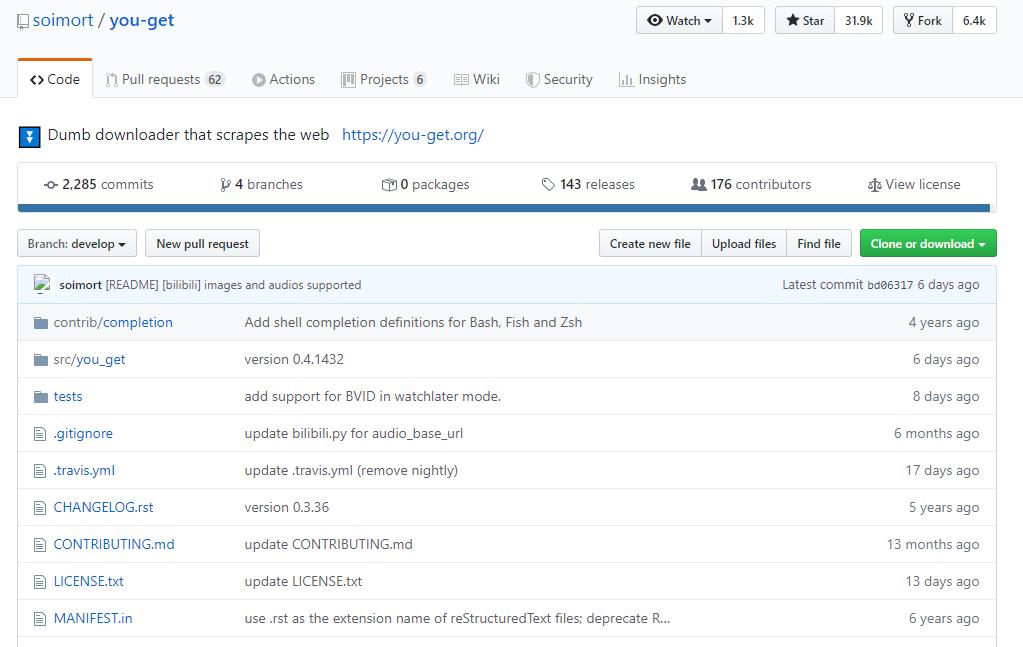Open the contrib folder icon
1023x647 pixels.
pos(41,322)
